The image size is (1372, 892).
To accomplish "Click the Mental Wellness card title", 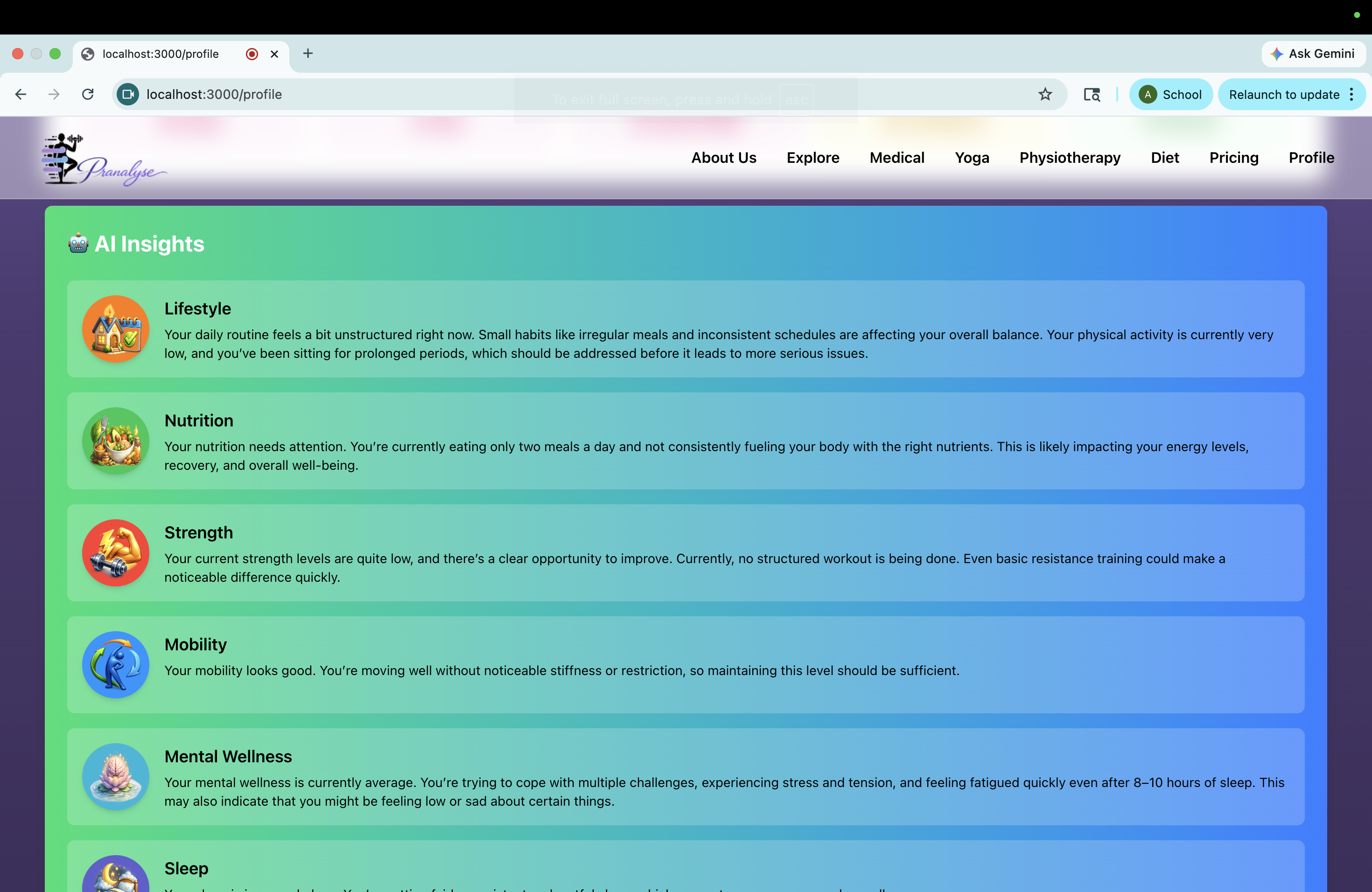I will (228, 757).
